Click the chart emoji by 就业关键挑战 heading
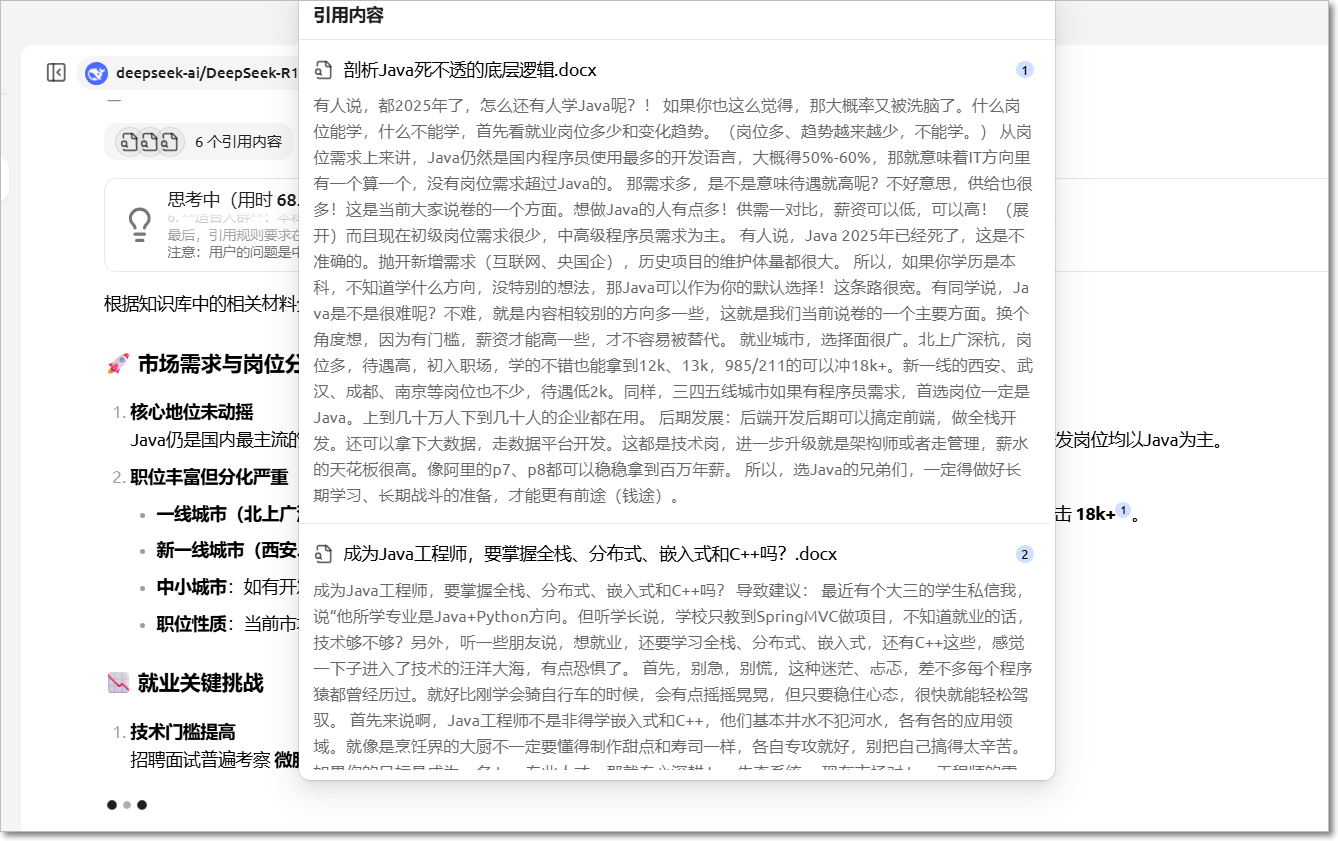Screen dimensions: 1338x841 coord(117,683)
